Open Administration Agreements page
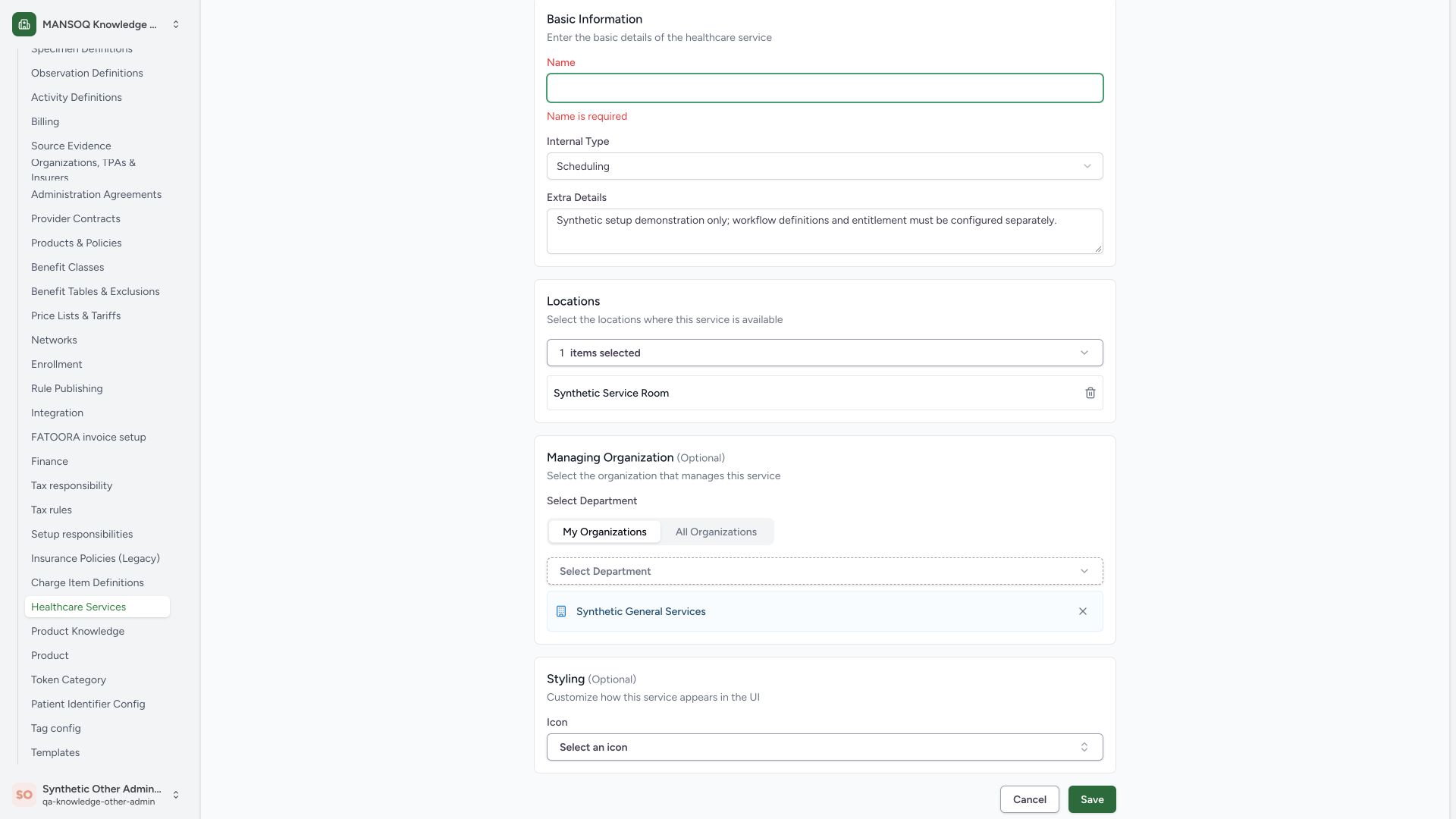 pyautogui.click(x=97, y=194)
